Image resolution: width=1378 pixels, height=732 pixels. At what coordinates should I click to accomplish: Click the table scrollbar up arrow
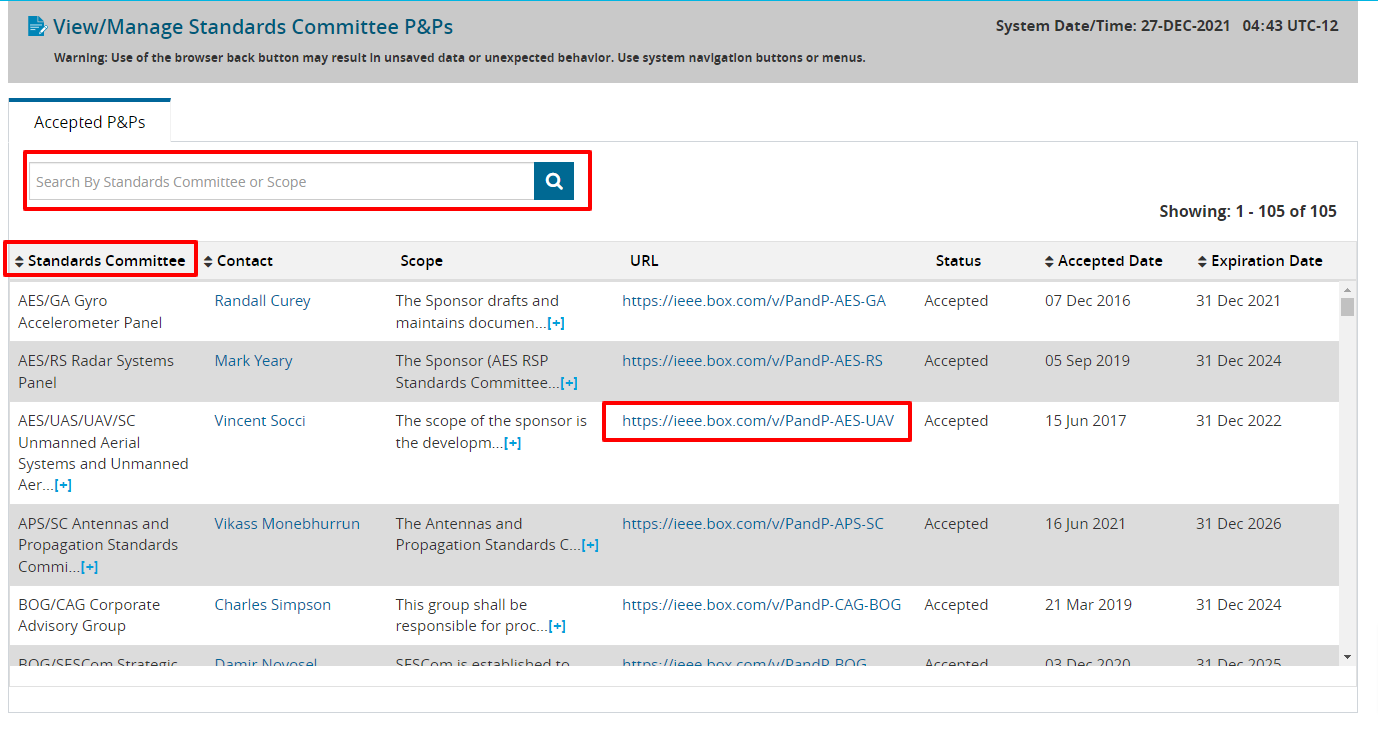pos(1347,290)
